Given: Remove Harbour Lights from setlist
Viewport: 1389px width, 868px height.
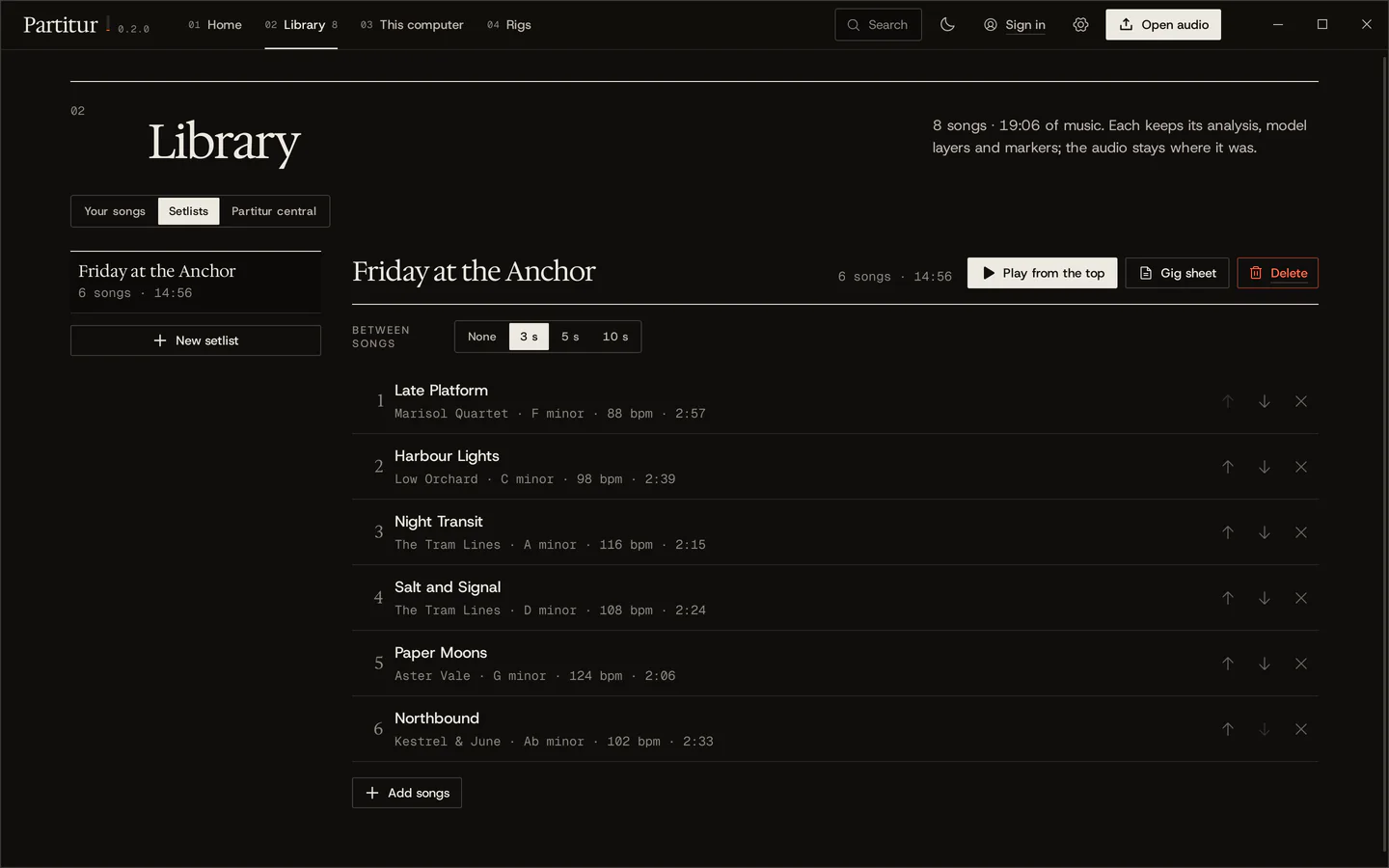Looking at the screenshot, I should point(1301,467).
